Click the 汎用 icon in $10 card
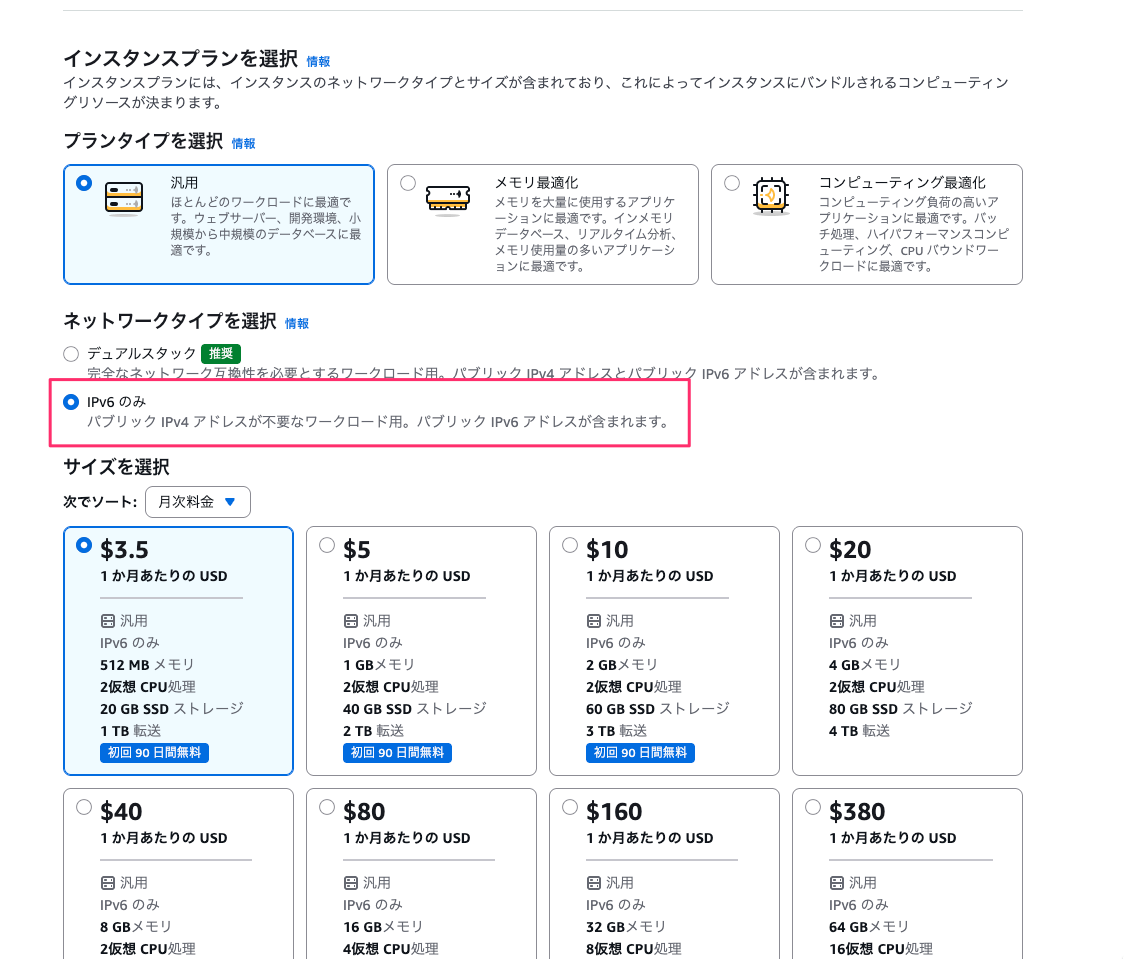 coord(594,621)
